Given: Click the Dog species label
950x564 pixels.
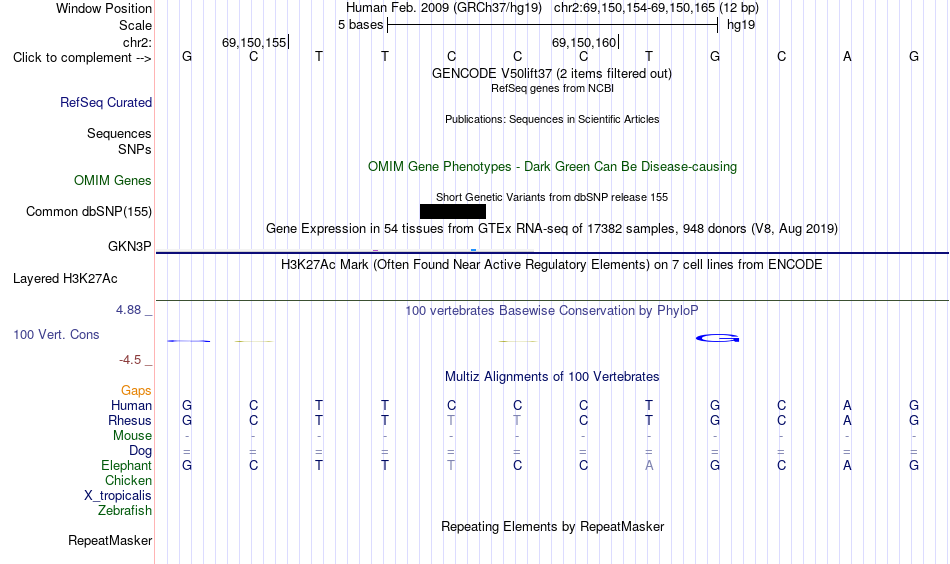Looking at the screenshot, I should click(141, 451).
